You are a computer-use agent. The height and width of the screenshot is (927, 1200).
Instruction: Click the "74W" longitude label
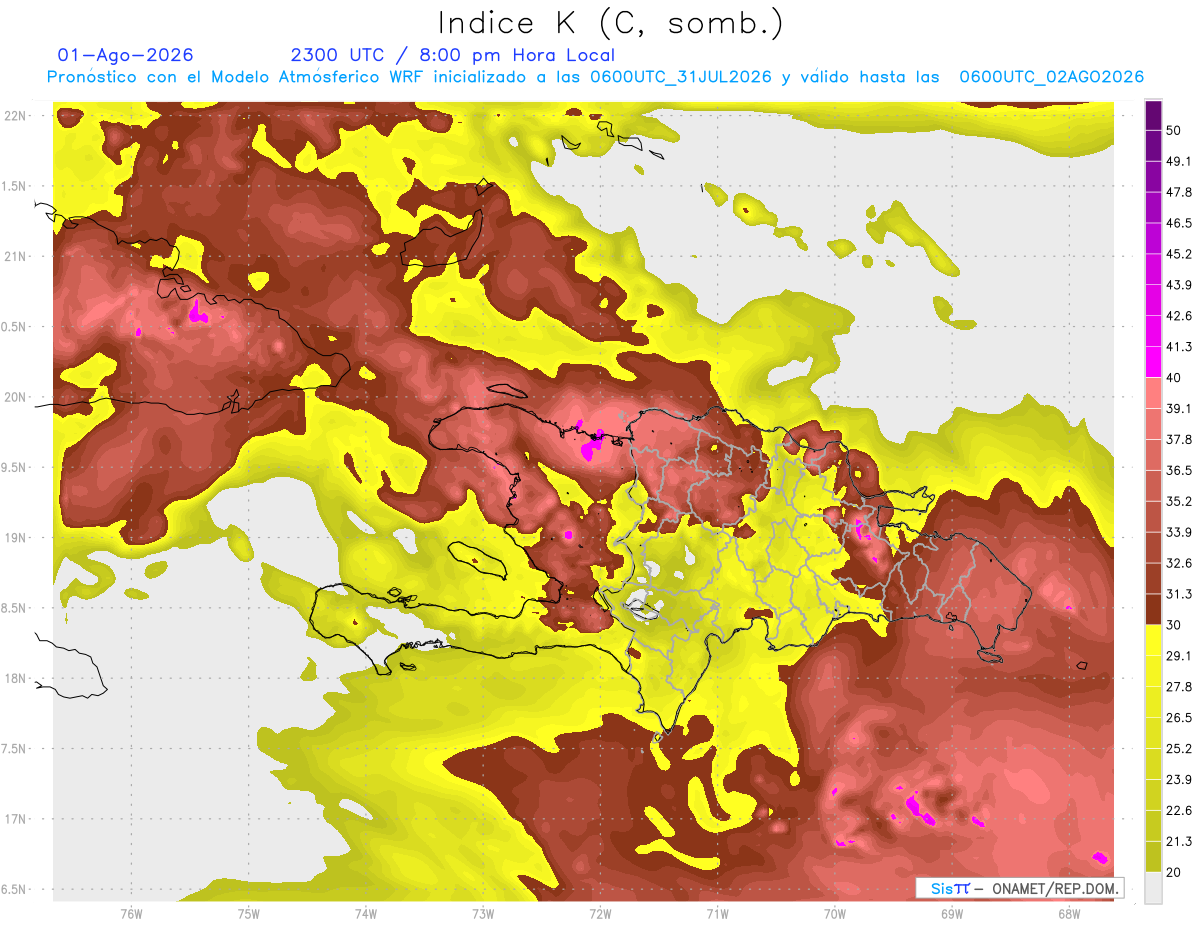point(366,913)
